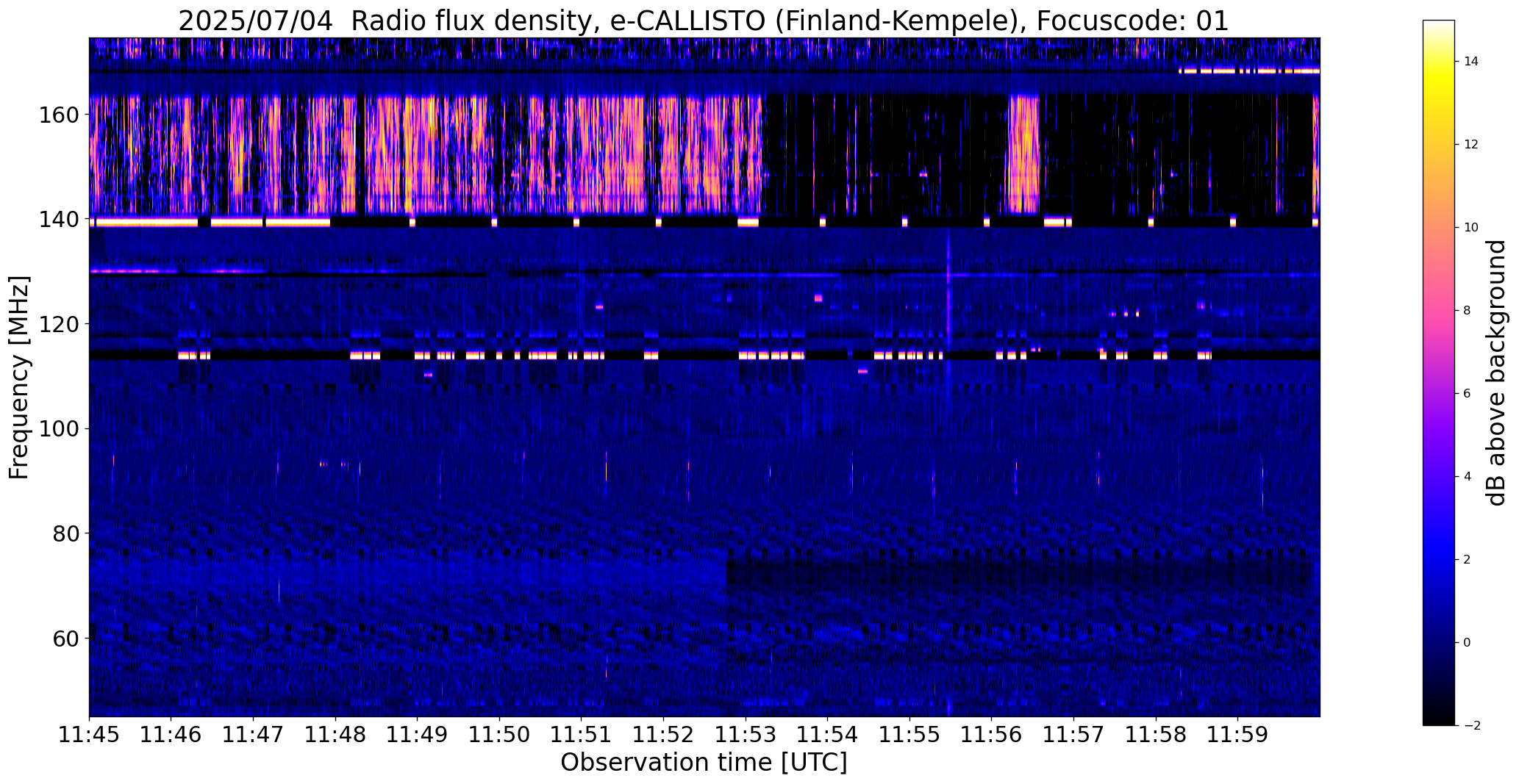Viewport: 1519px width, 784px height.
Task: Click the colorbar tick label 8
Action: [1467, 310]
